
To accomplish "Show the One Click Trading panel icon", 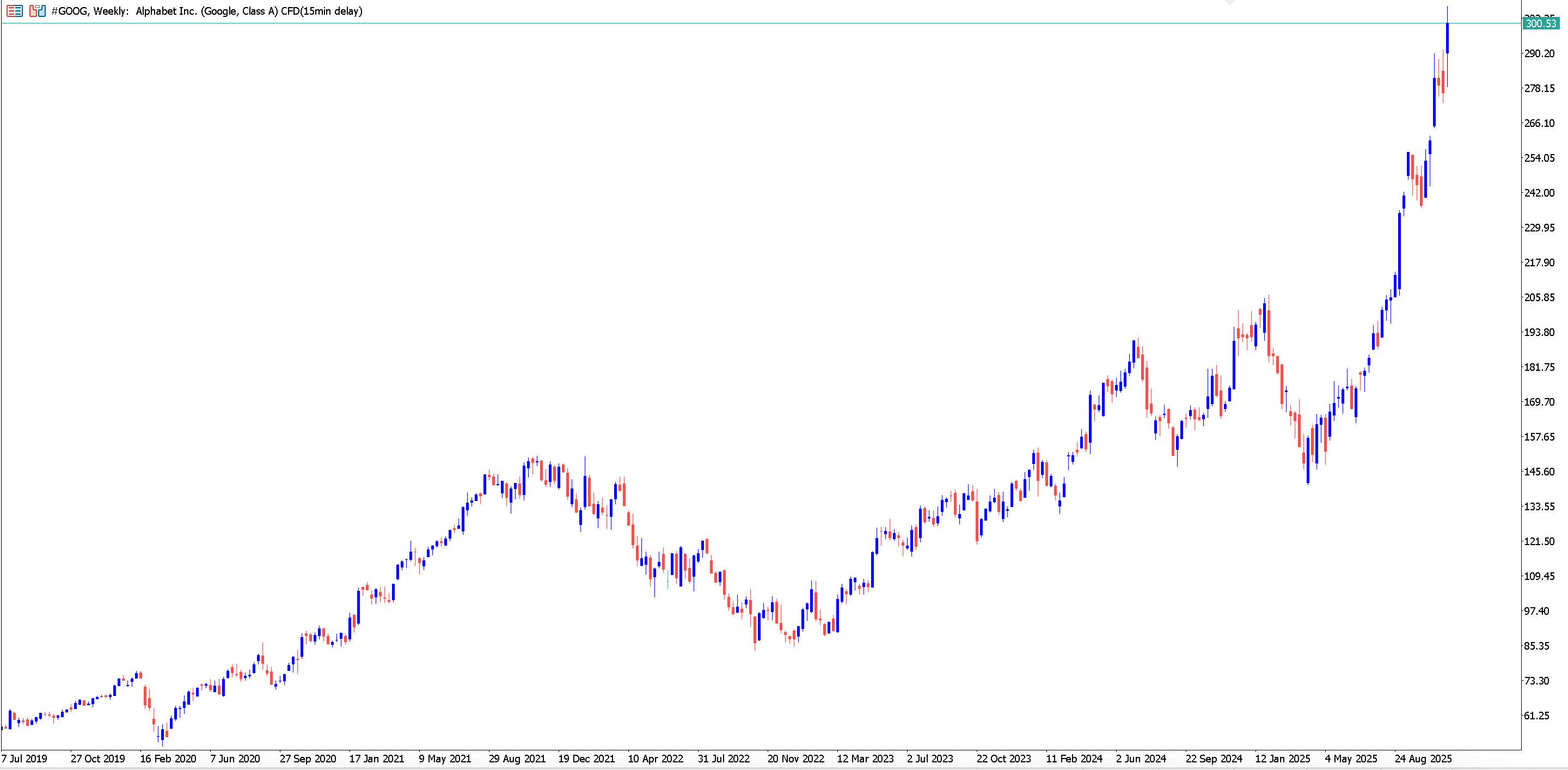I will pyautogui.click(x=38, y=11).
